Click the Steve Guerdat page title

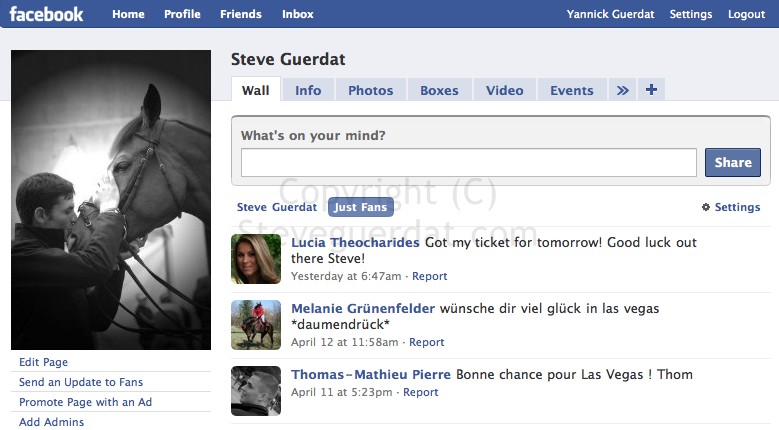pos(288,59)
